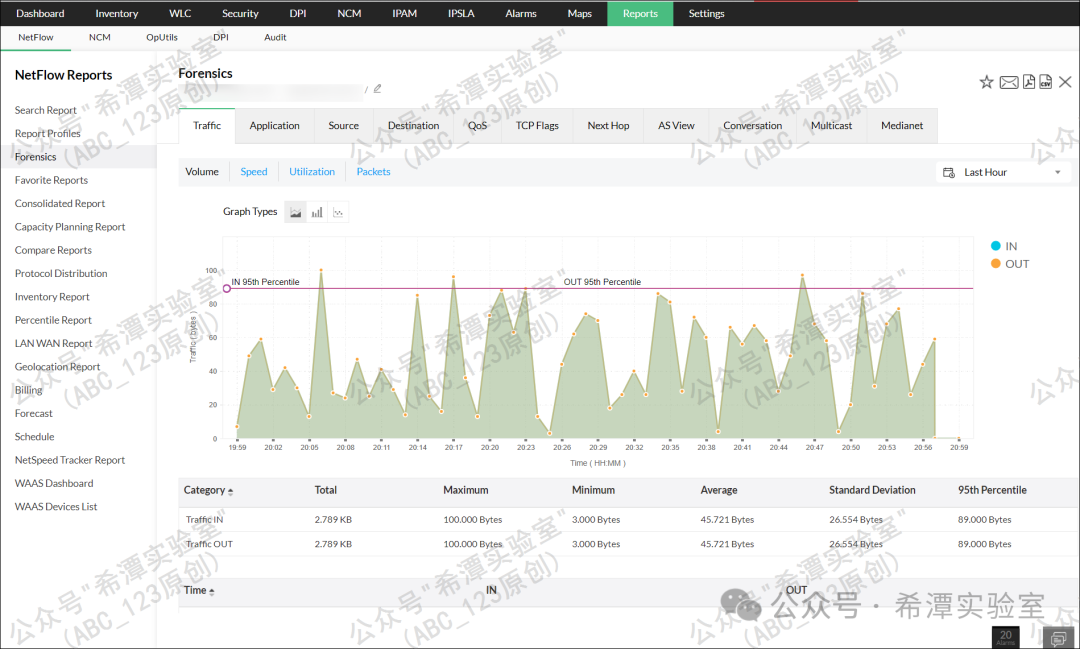
Task: Open the Security menu
Action: tap(240, 13)
